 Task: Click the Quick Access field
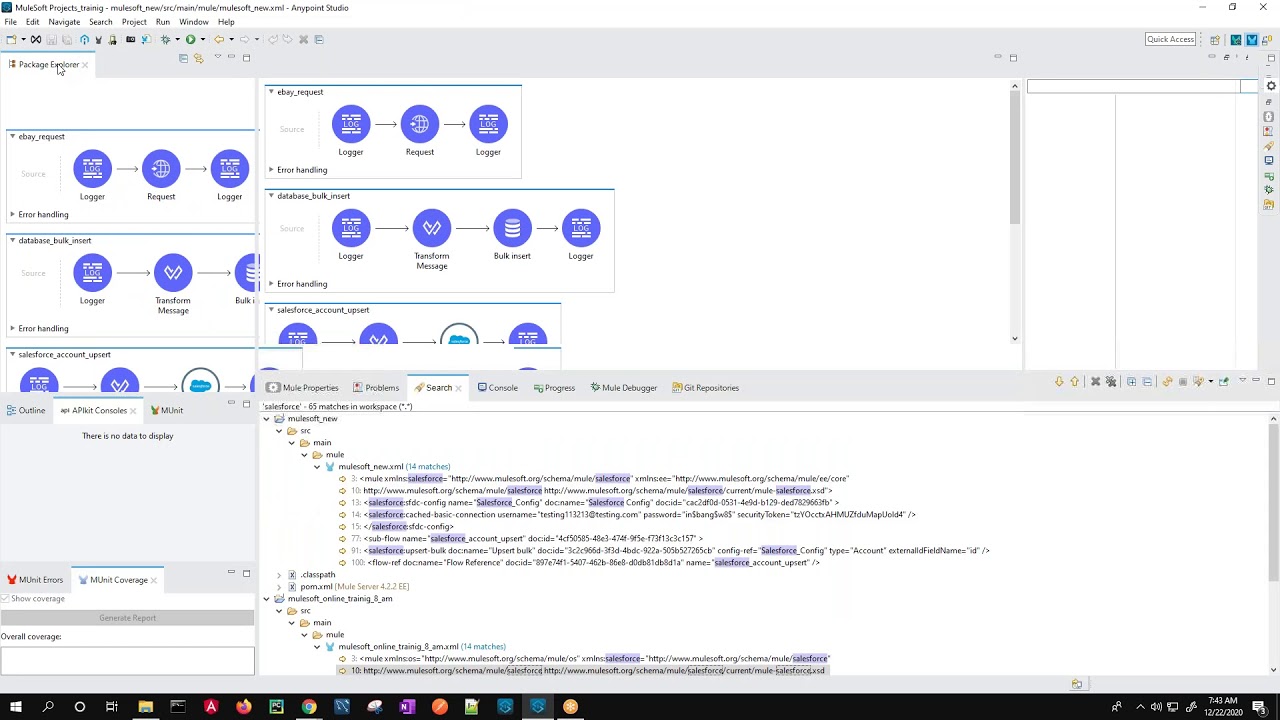click(x=1171, y=39)
